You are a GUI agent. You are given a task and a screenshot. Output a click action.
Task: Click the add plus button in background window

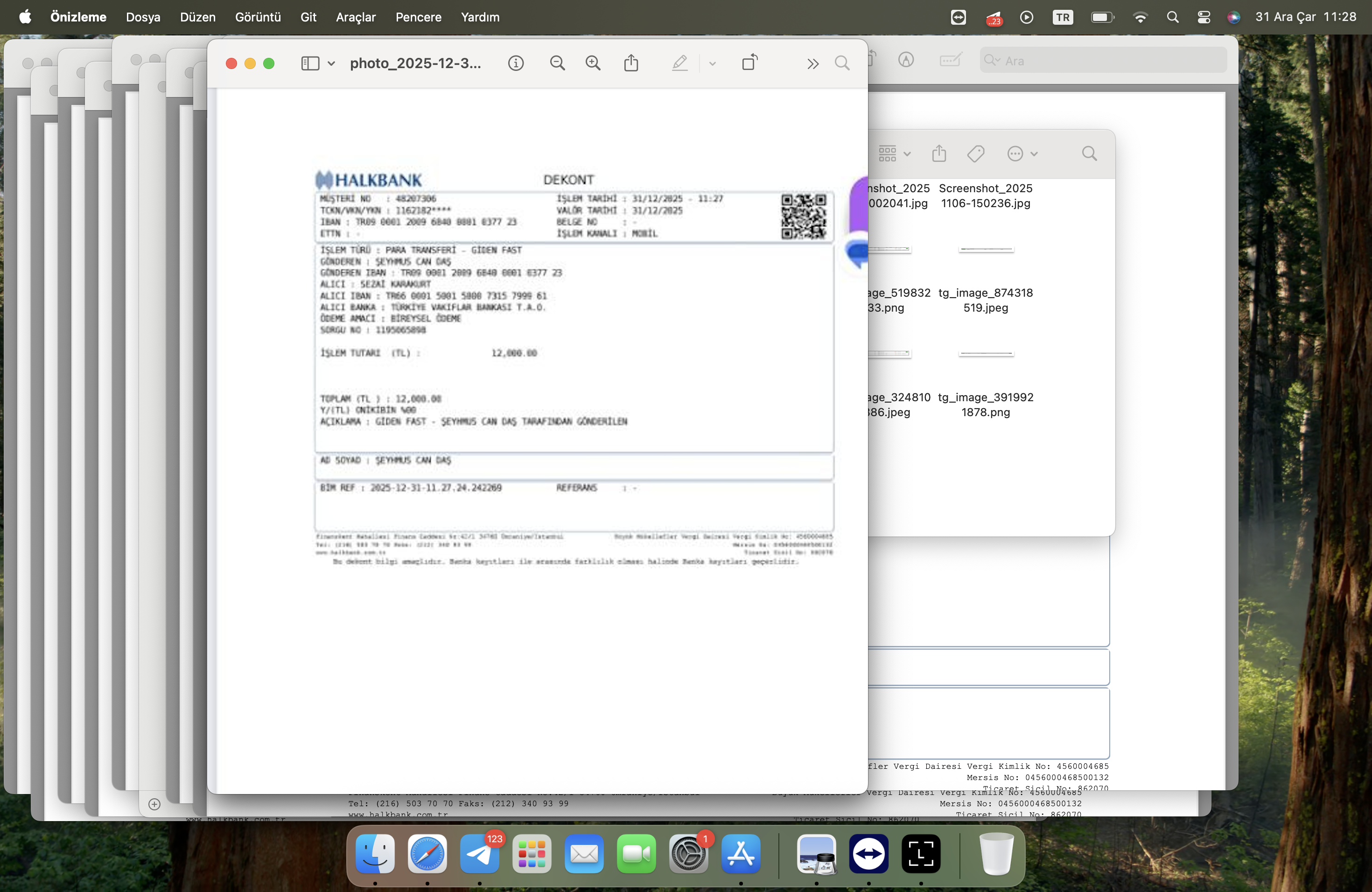(x=154, y=804)
